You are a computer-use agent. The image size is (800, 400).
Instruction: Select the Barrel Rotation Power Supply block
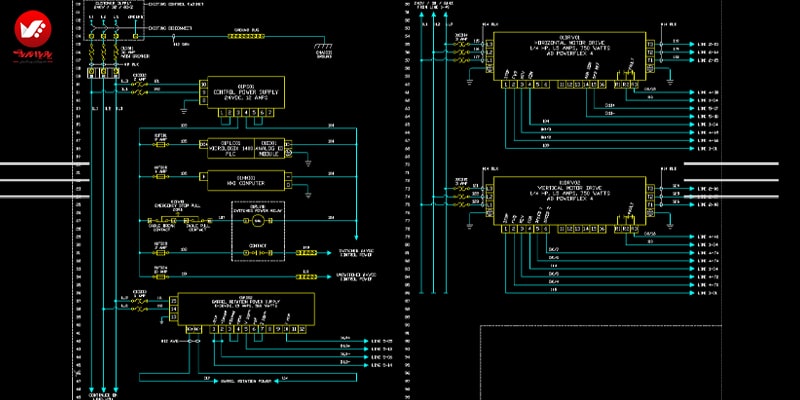[x=245, y=309]
